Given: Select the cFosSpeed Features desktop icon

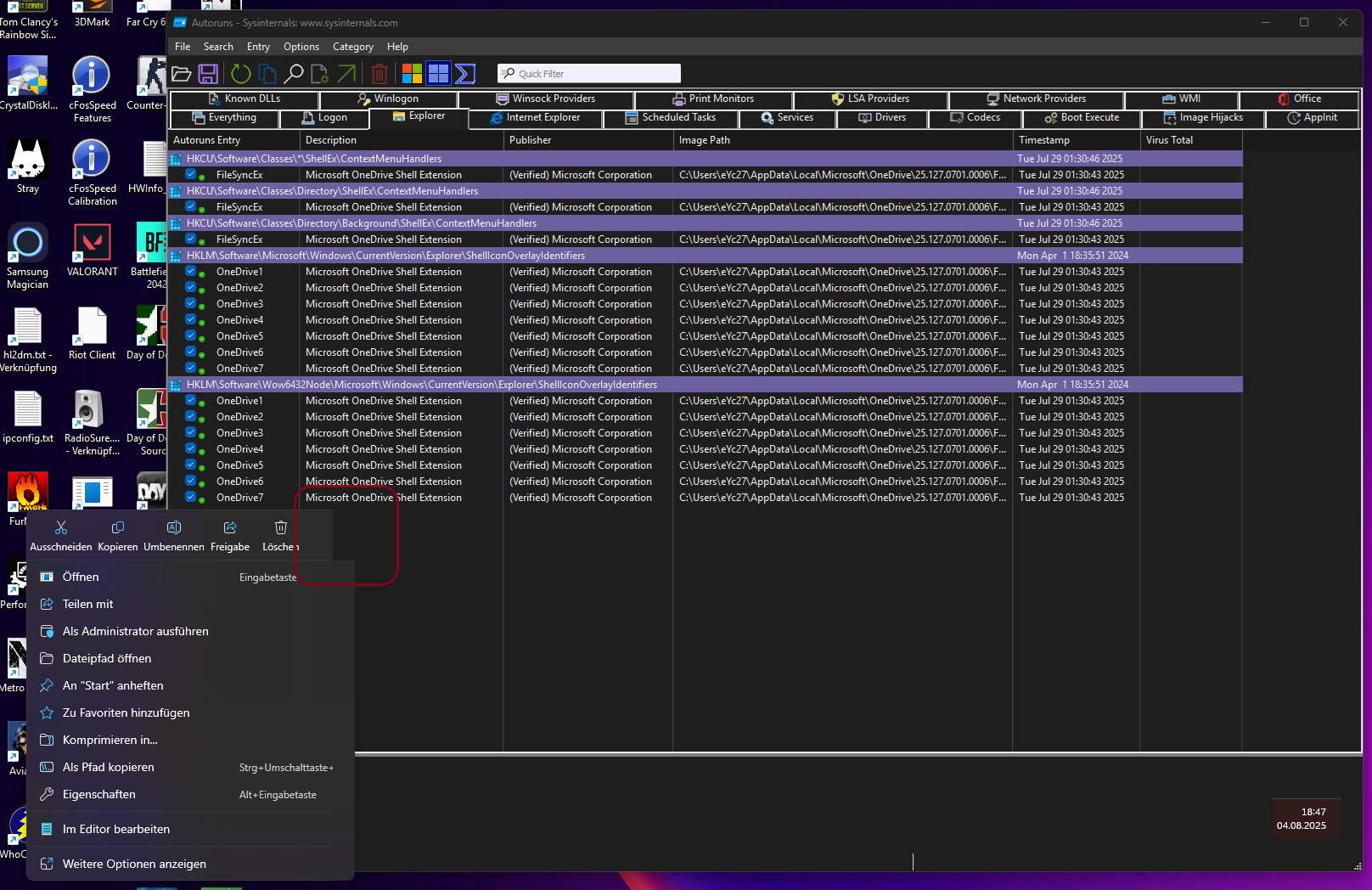Looking at the screenshot, I should (92, 89).
